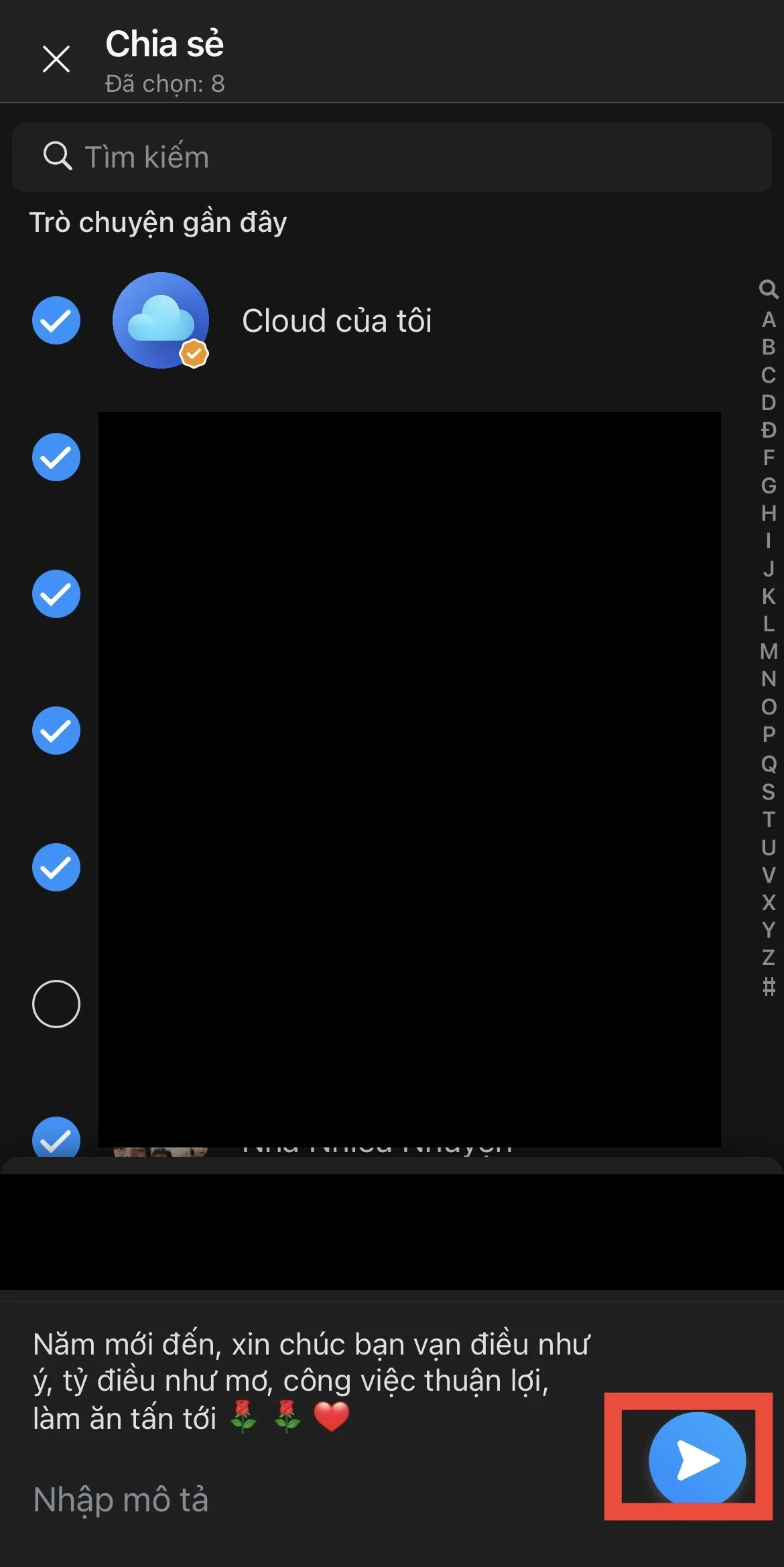The width and height of the screenshot is (784, 1567).
Task: Tap search icon atop alphabet index
Action: (769, 290)
